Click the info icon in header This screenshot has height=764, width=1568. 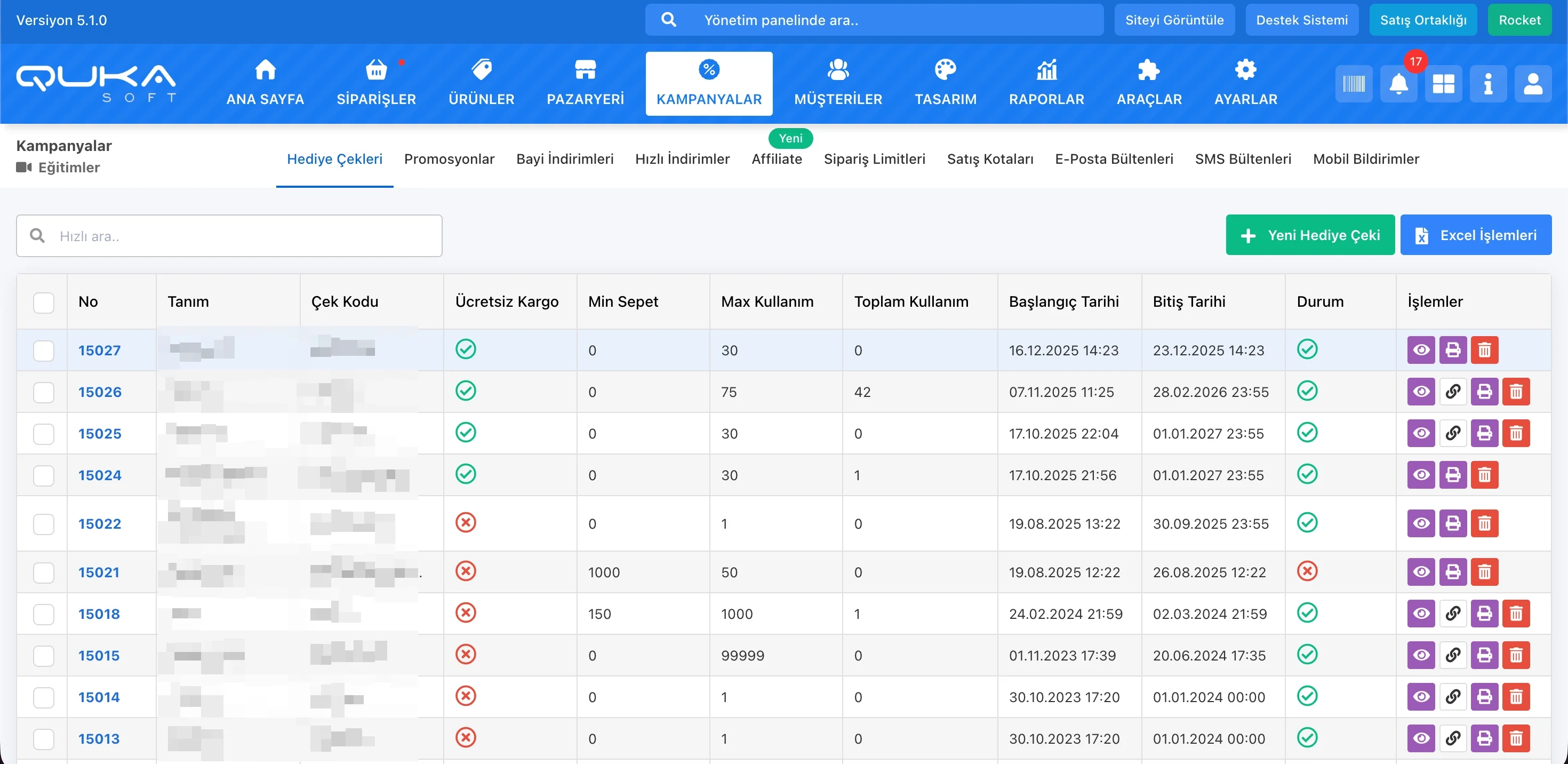[1487, 84]
